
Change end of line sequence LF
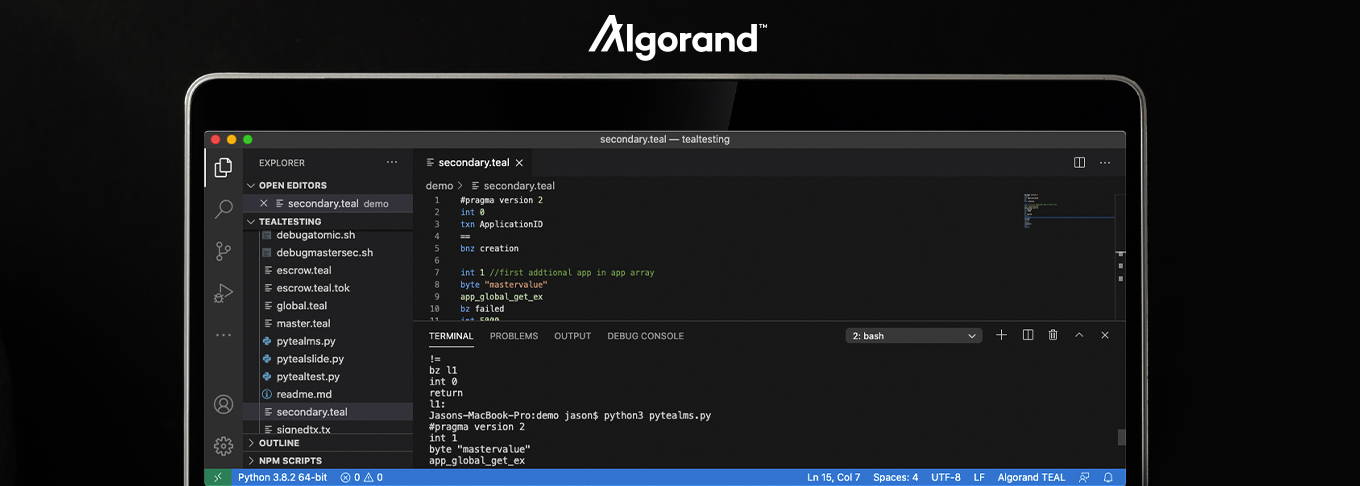click(979, 477)
